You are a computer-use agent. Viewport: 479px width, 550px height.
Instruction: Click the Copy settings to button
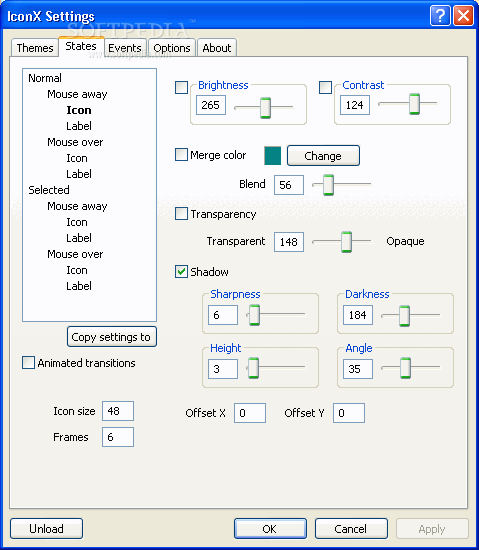point(112,337)
